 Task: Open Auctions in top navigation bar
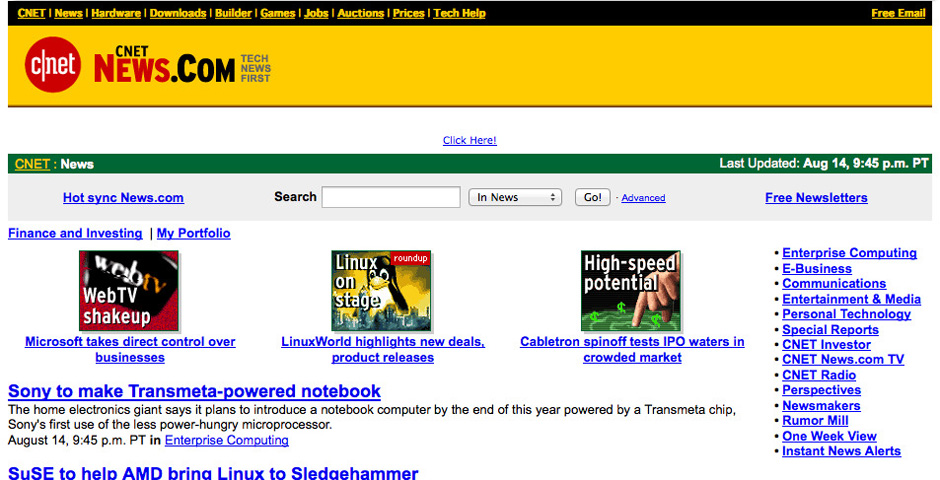pyautogui.click(x=360, y=13)
